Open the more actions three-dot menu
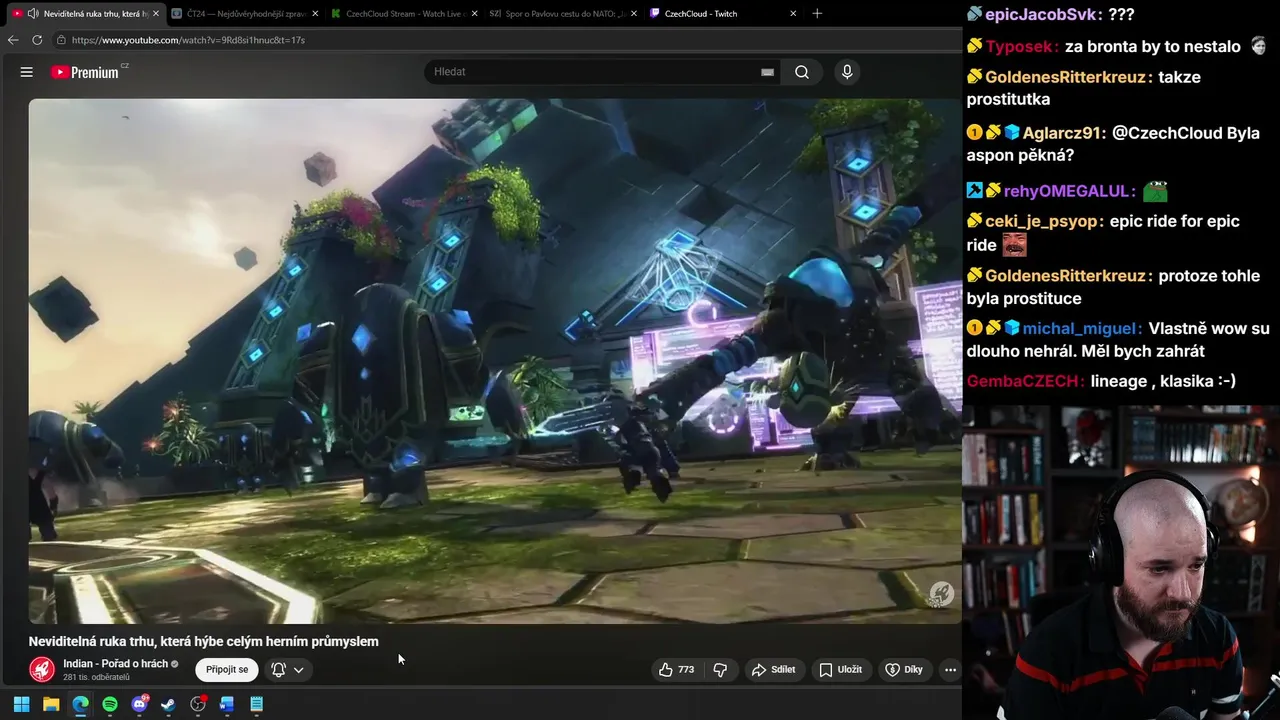The height and width of the screenshot is (720, 1280). [950, 670]
